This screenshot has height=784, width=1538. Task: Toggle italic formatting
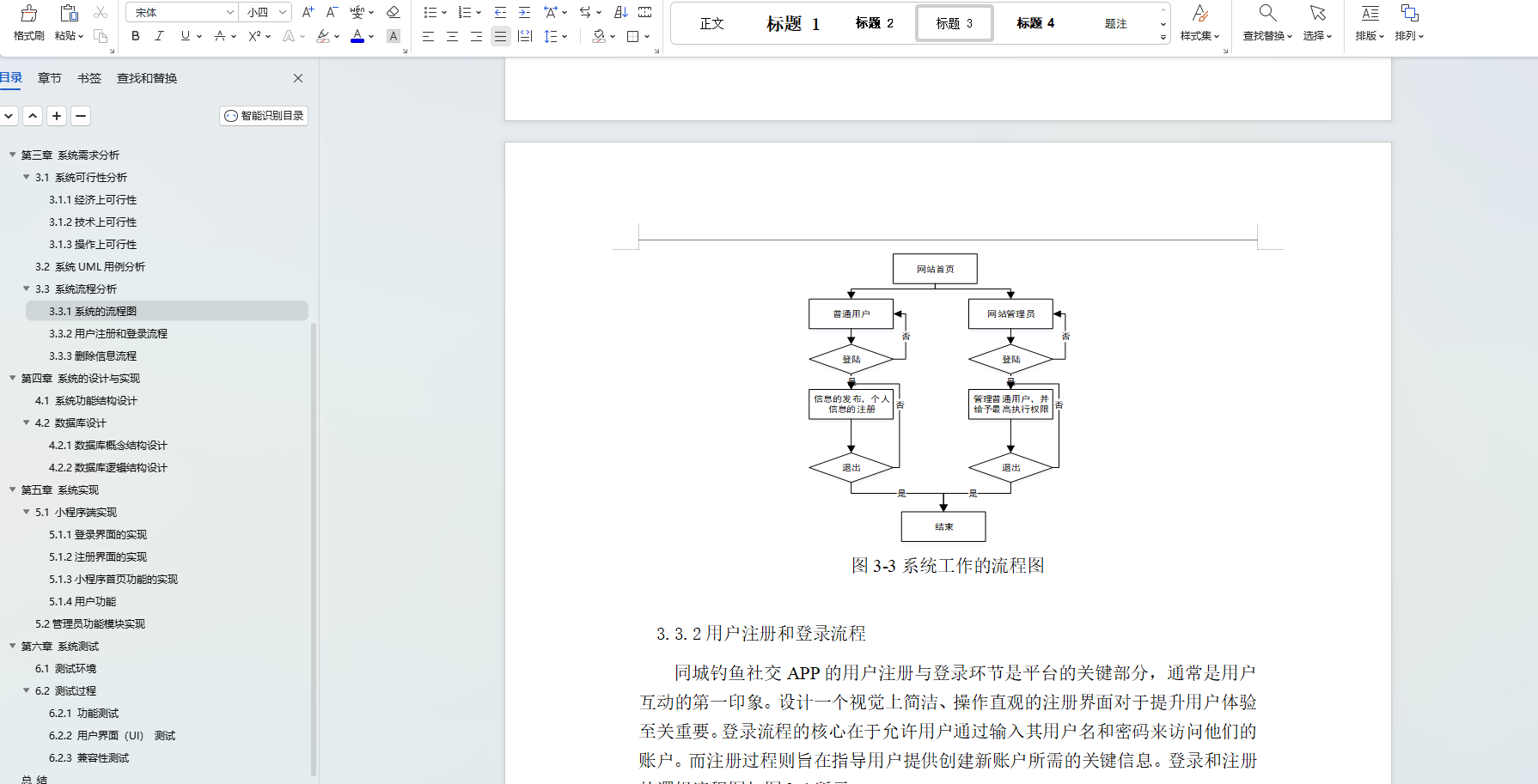click(x=159, y=36)
